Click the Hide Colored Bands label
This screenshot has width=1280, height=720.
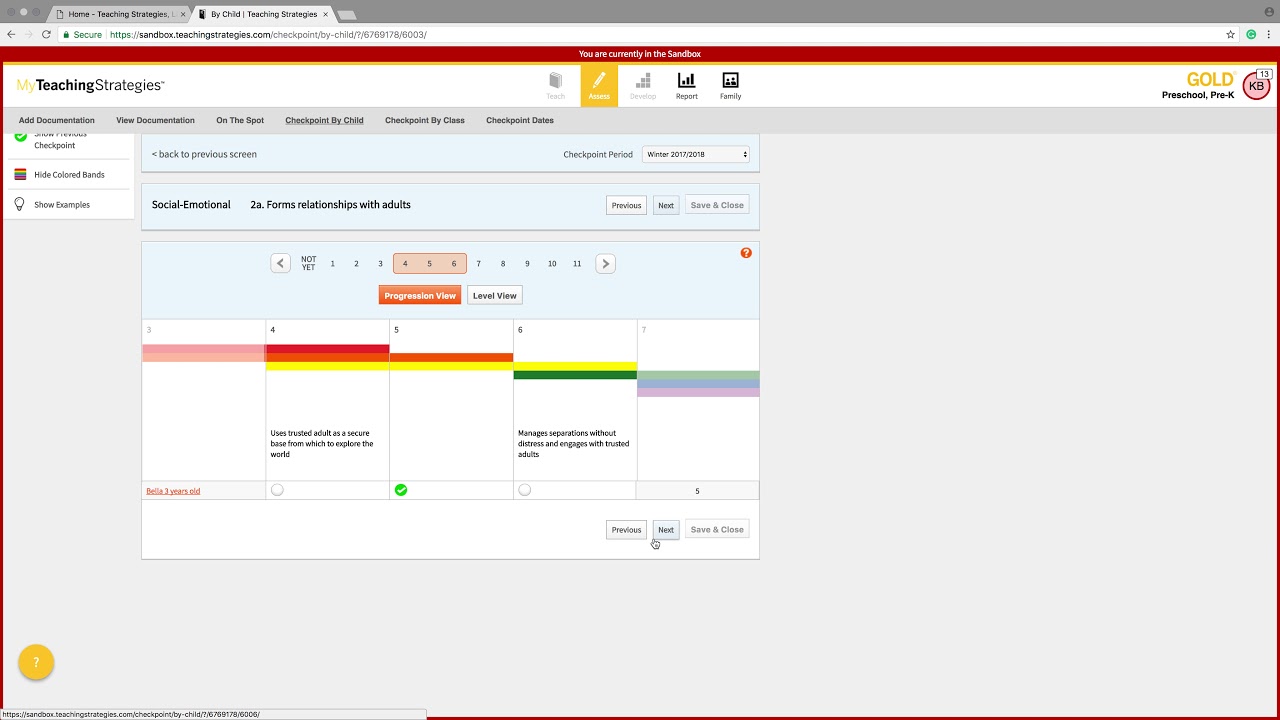pos(69,175)
